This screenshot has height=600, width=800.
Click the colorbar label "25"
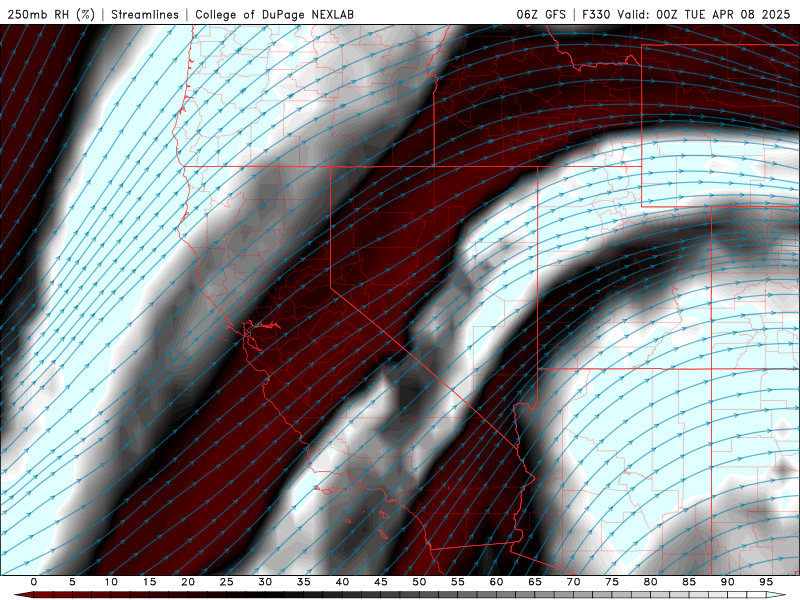(227, 582)
